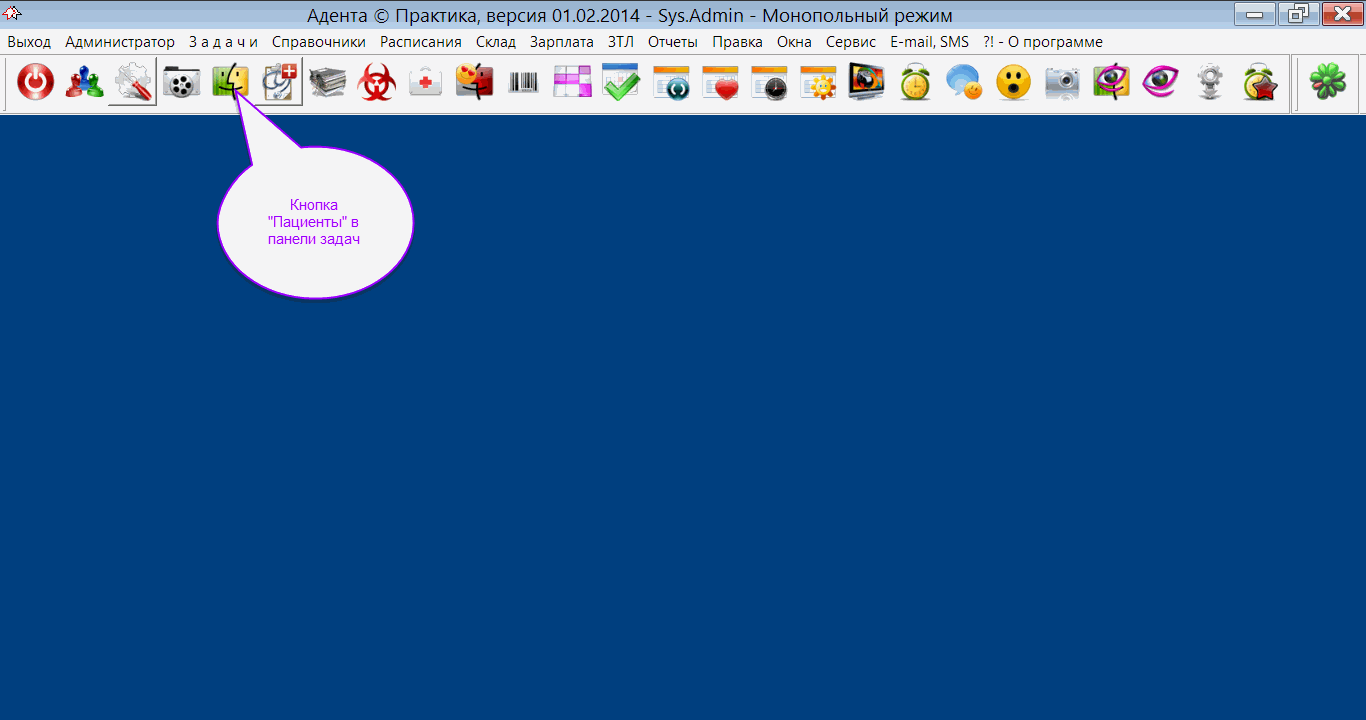Click the camera icon in toolbar
Viewport: 1366px width, 720px height.
click(1062, 83)
